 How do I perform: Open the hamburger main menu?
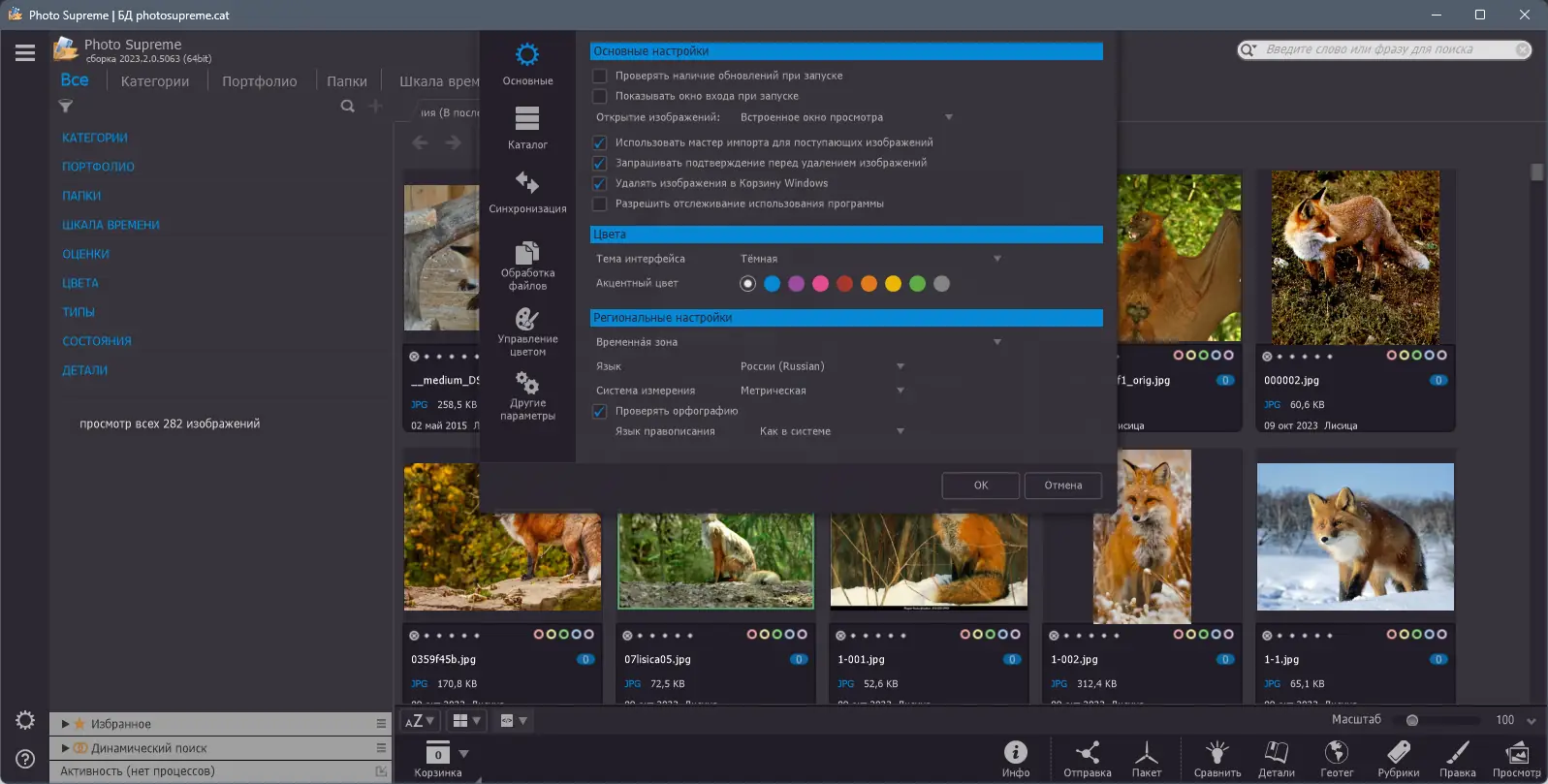point(25,53)
